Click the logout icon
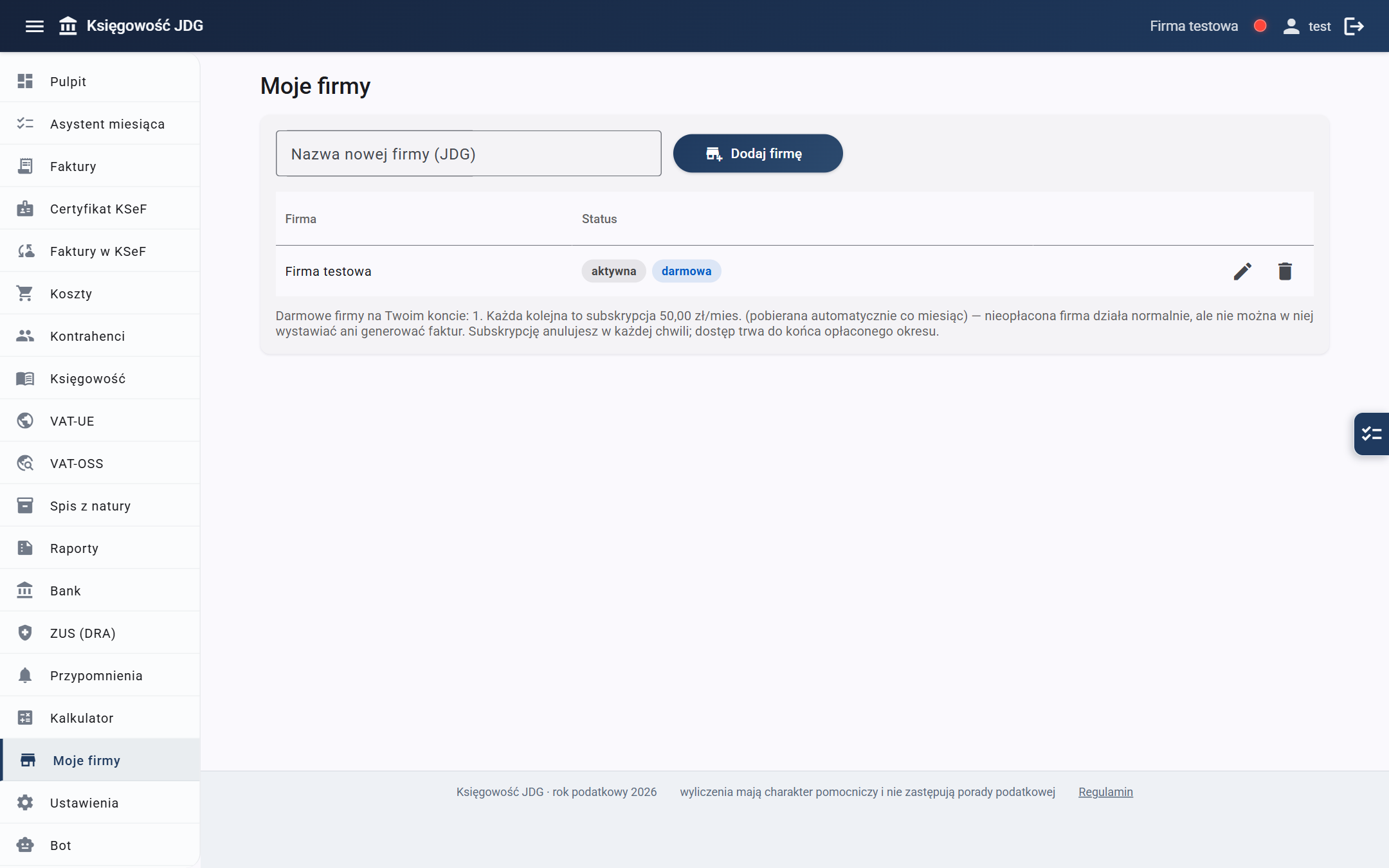This screenshot has width=1389, height=868. [1354, 26]
